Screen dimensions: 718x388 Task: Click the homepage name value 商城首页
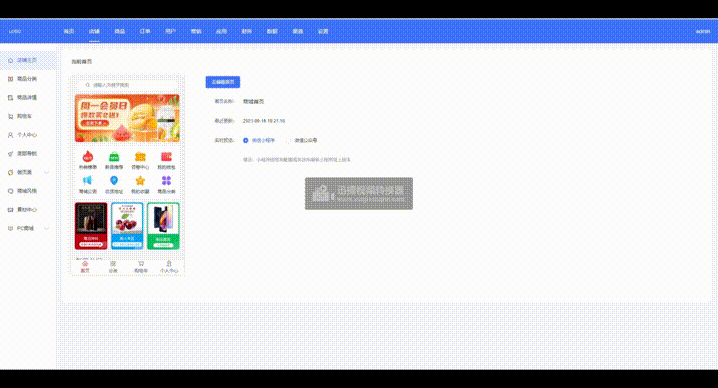tap(253, 102)
